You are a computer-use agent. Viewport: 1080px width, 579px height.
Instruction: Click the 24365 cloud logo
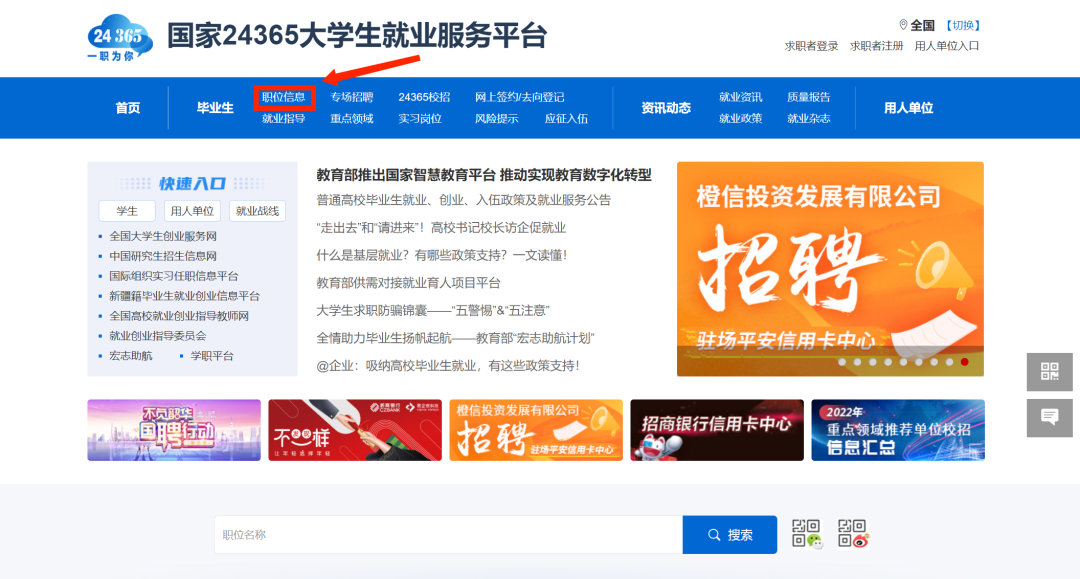point(120,38)
